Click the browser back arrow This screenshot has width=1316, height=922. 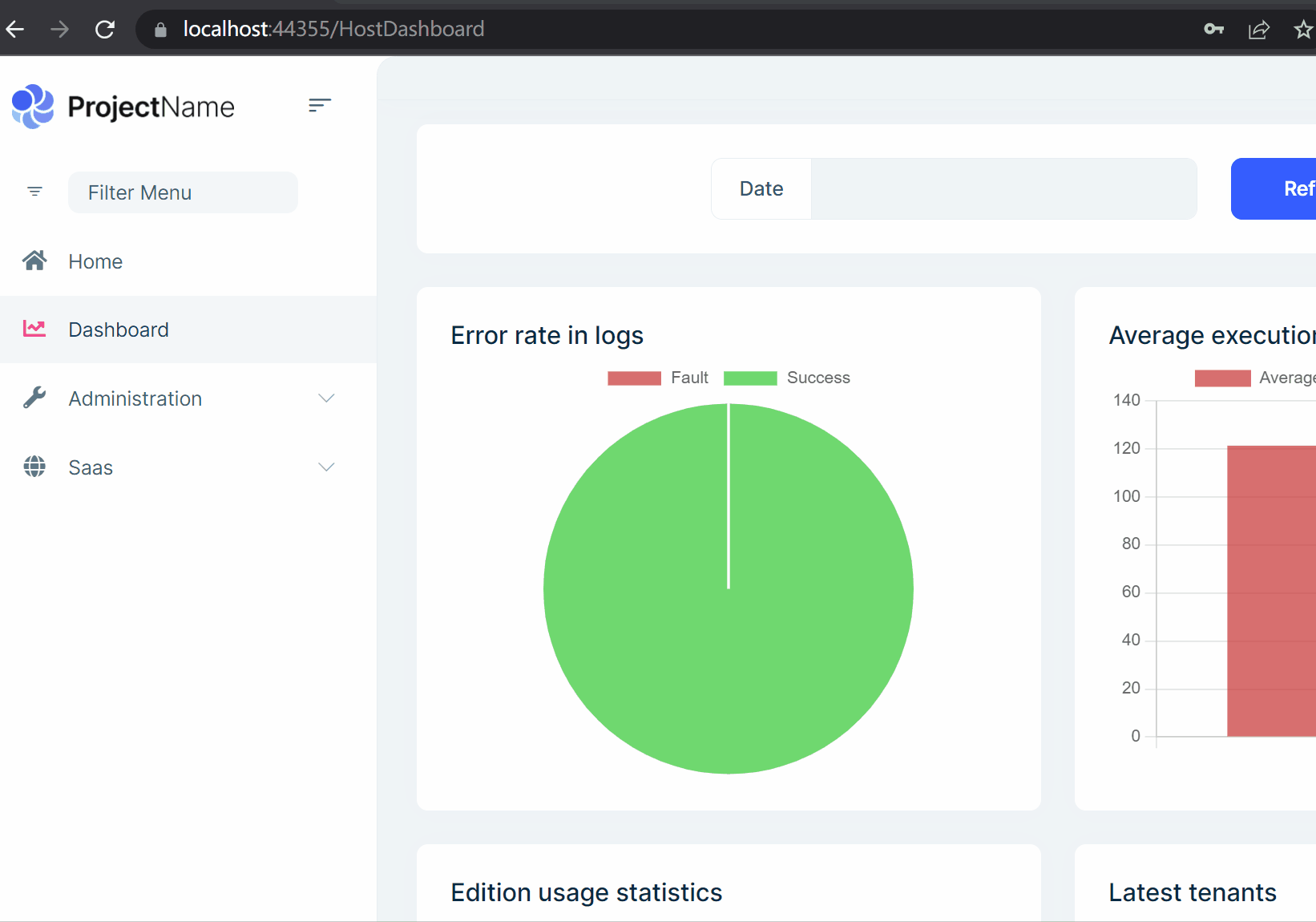pos(15,30)
